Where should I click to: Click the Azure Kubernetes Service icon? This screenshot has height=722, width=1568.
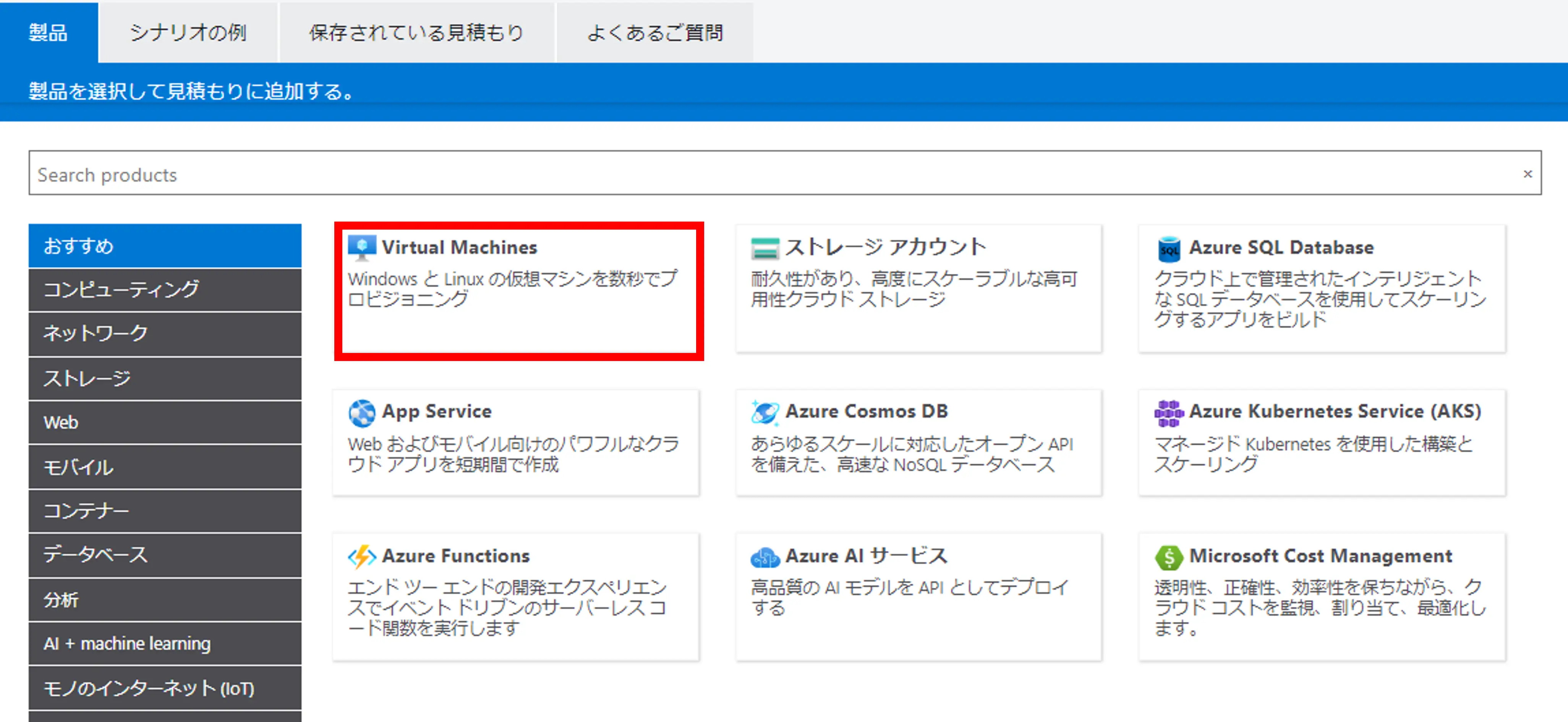[x=1169, y=413]
